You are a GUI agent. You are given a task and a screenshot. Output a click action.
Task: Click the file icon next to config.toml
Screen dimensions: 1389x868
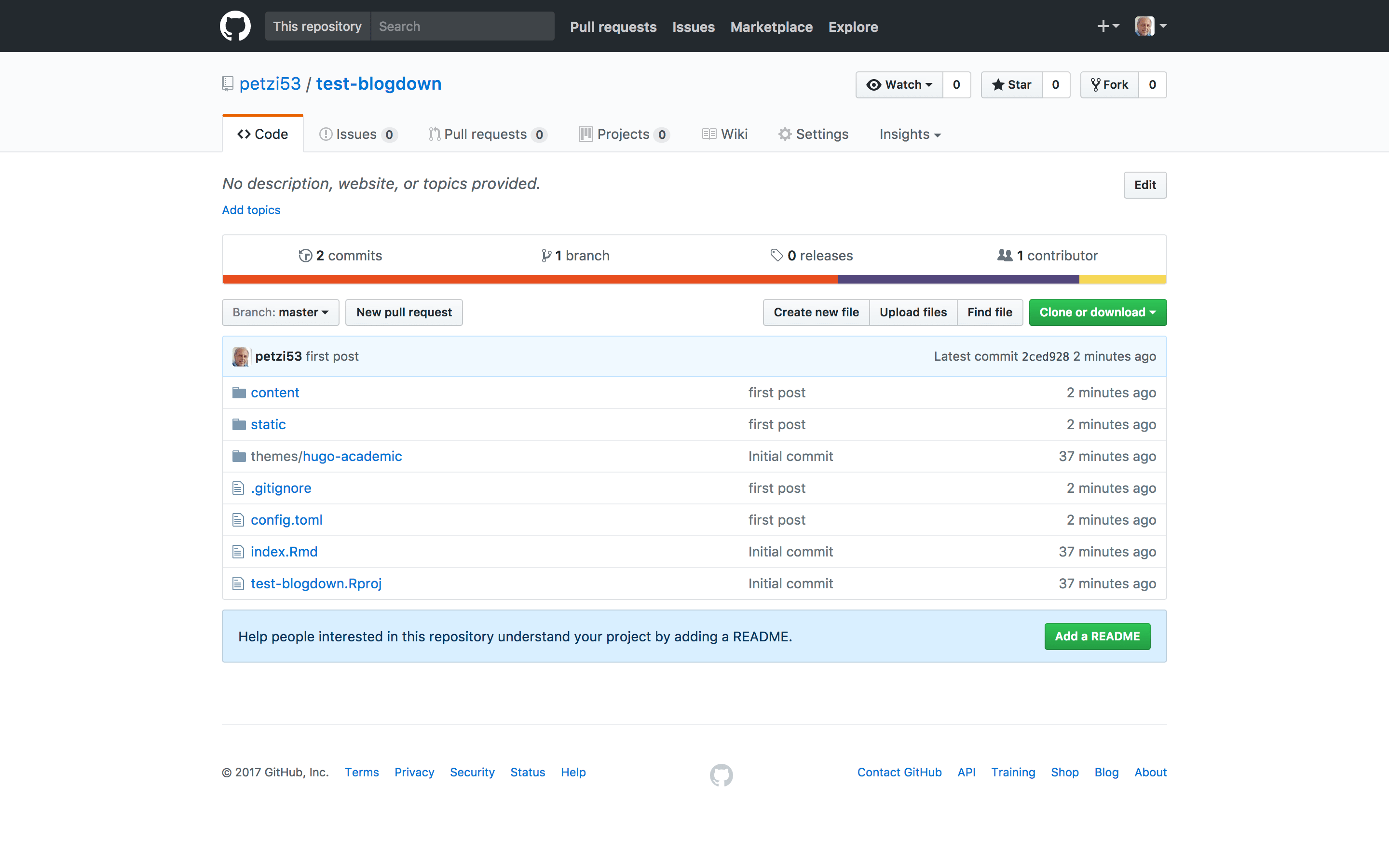tap(238, 520)
